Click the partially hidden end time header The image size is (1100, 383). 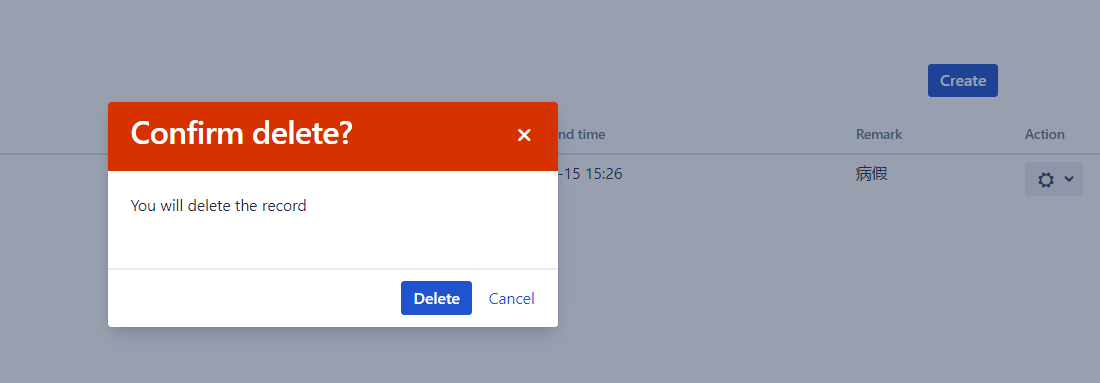[x=582, y=134]
